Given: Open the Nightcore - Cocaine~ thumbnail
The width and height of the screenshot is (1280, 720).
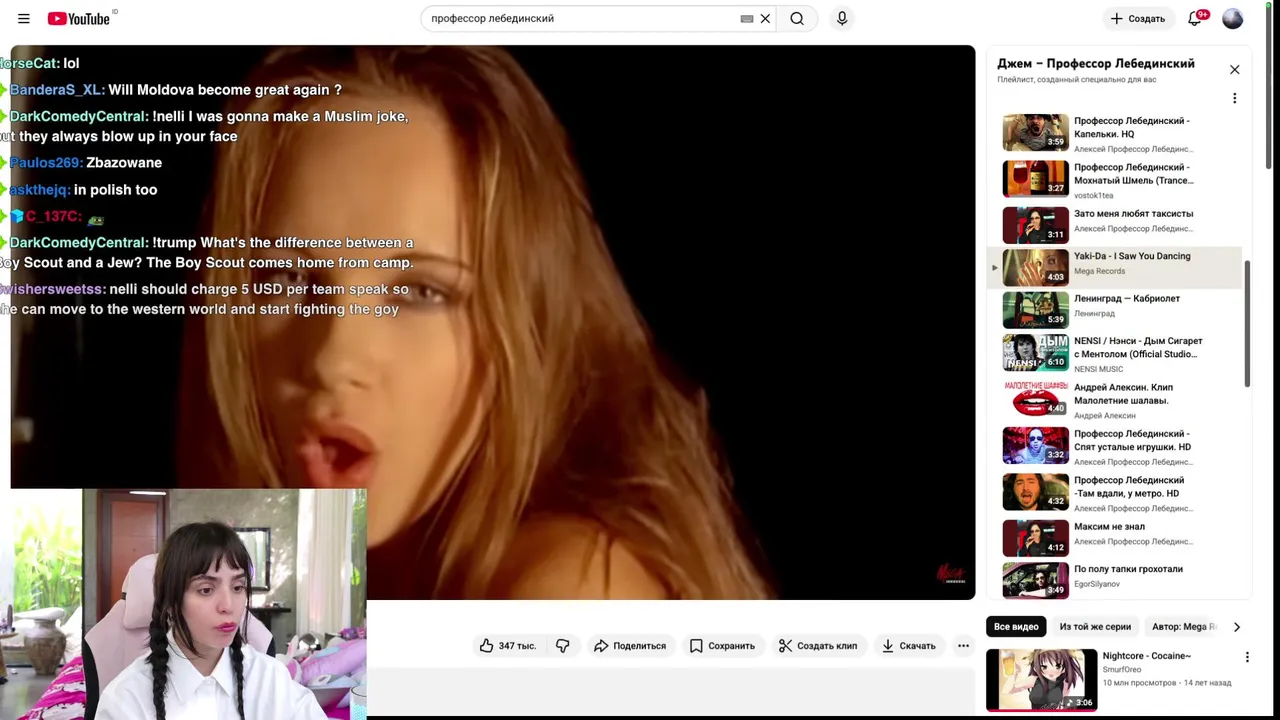Looking at the screenshot, I should point(1041,679).
